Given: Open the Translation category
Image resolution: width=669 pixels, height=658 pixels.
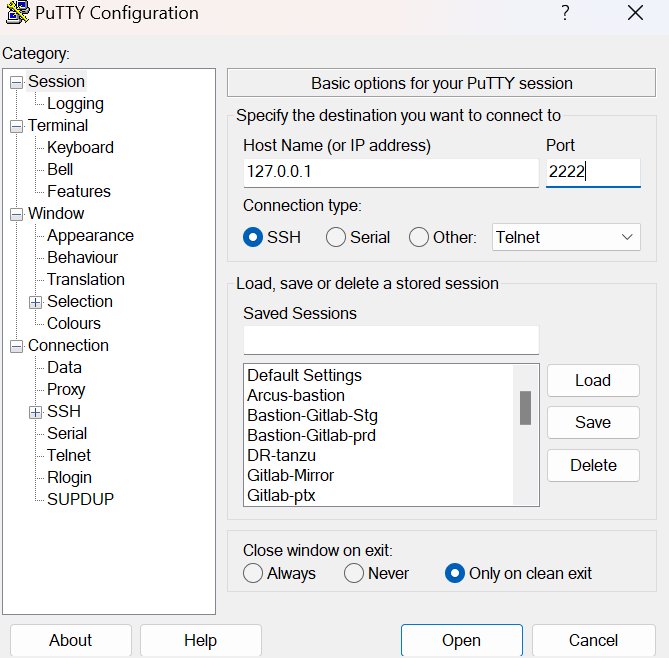Looking at the screenshot, I should tap(85, 280).
